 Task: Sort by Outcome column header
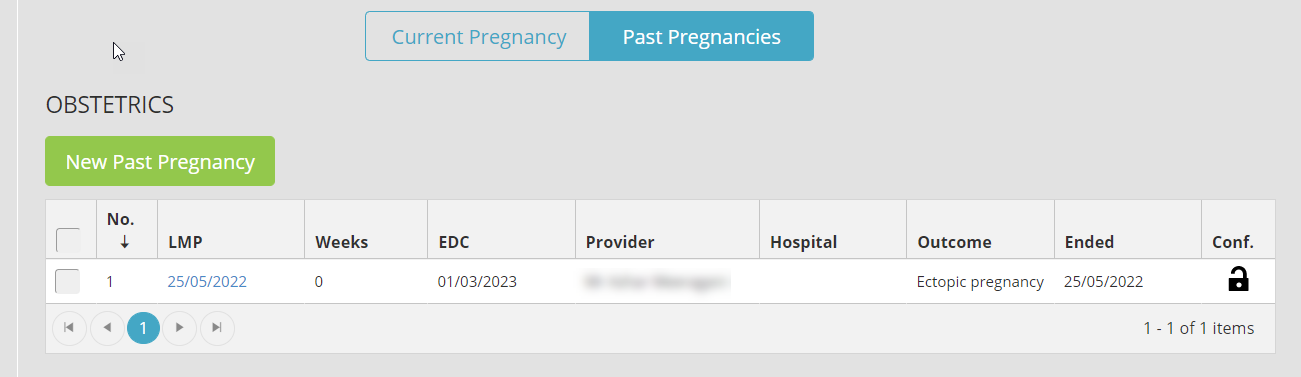pyautogui.click(x=954, y=242)
